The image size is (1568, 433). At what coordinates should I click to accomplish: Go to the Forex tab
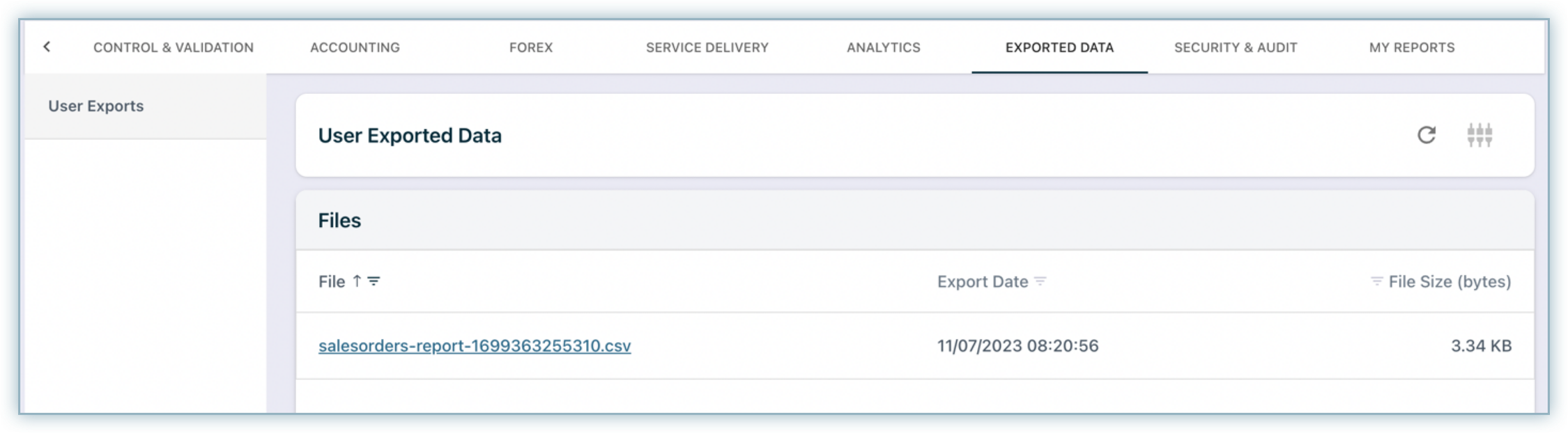pos(531,47)
